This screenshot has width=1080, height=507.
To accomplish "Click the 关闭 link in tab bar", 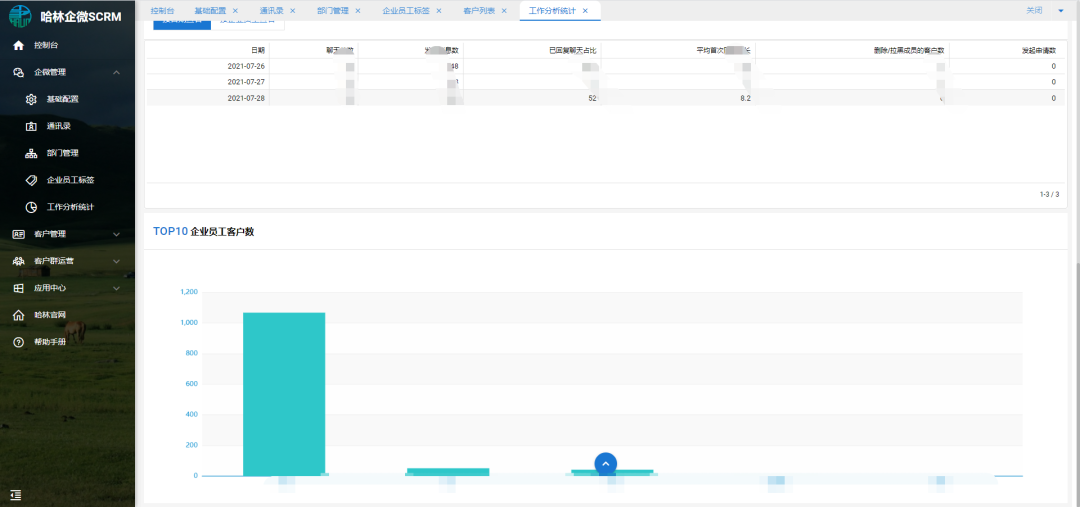I will pyautogui.click(x=1034, y=10).
